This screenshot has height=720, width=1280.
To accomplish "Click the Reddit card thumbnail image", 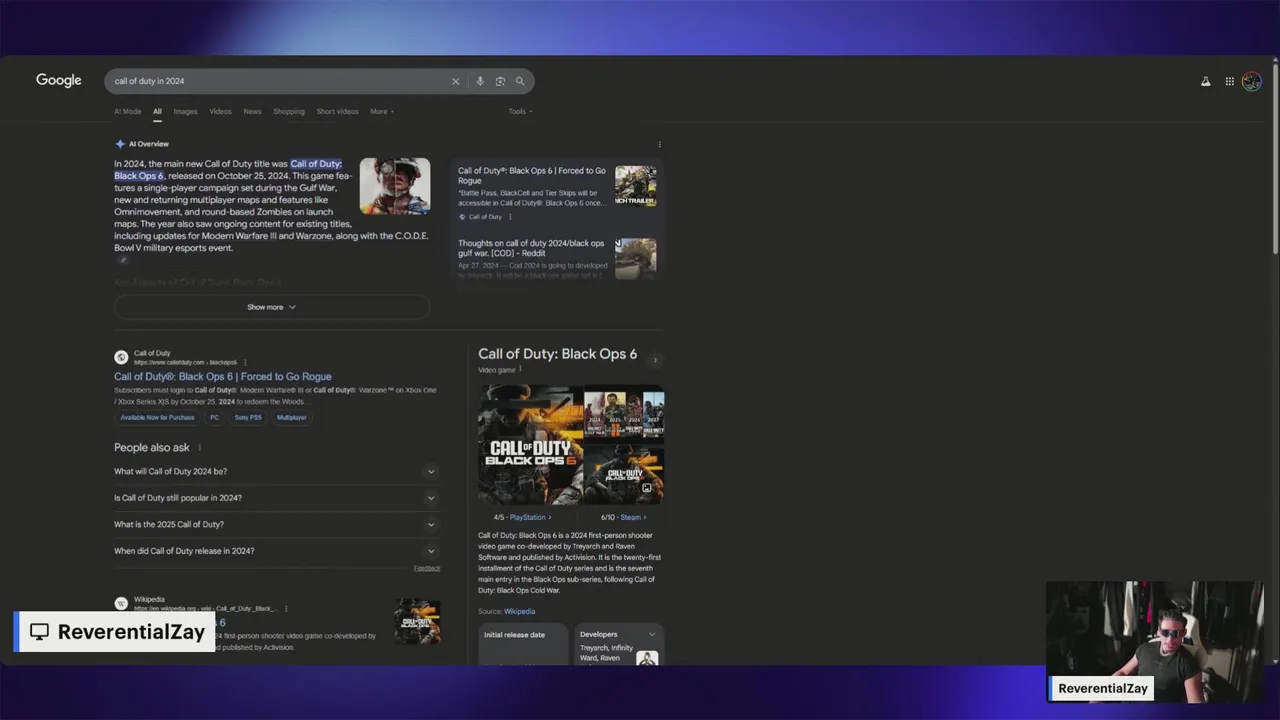I will tap(636, 258).
